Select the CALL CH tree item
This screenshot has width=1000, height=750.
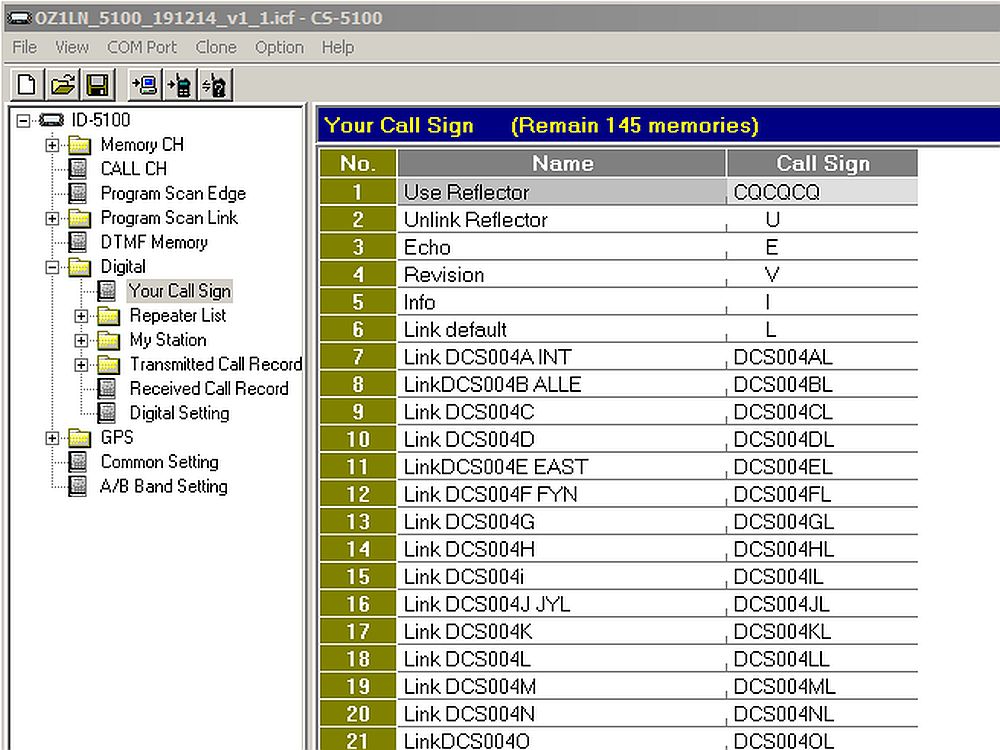pos(134,169)
